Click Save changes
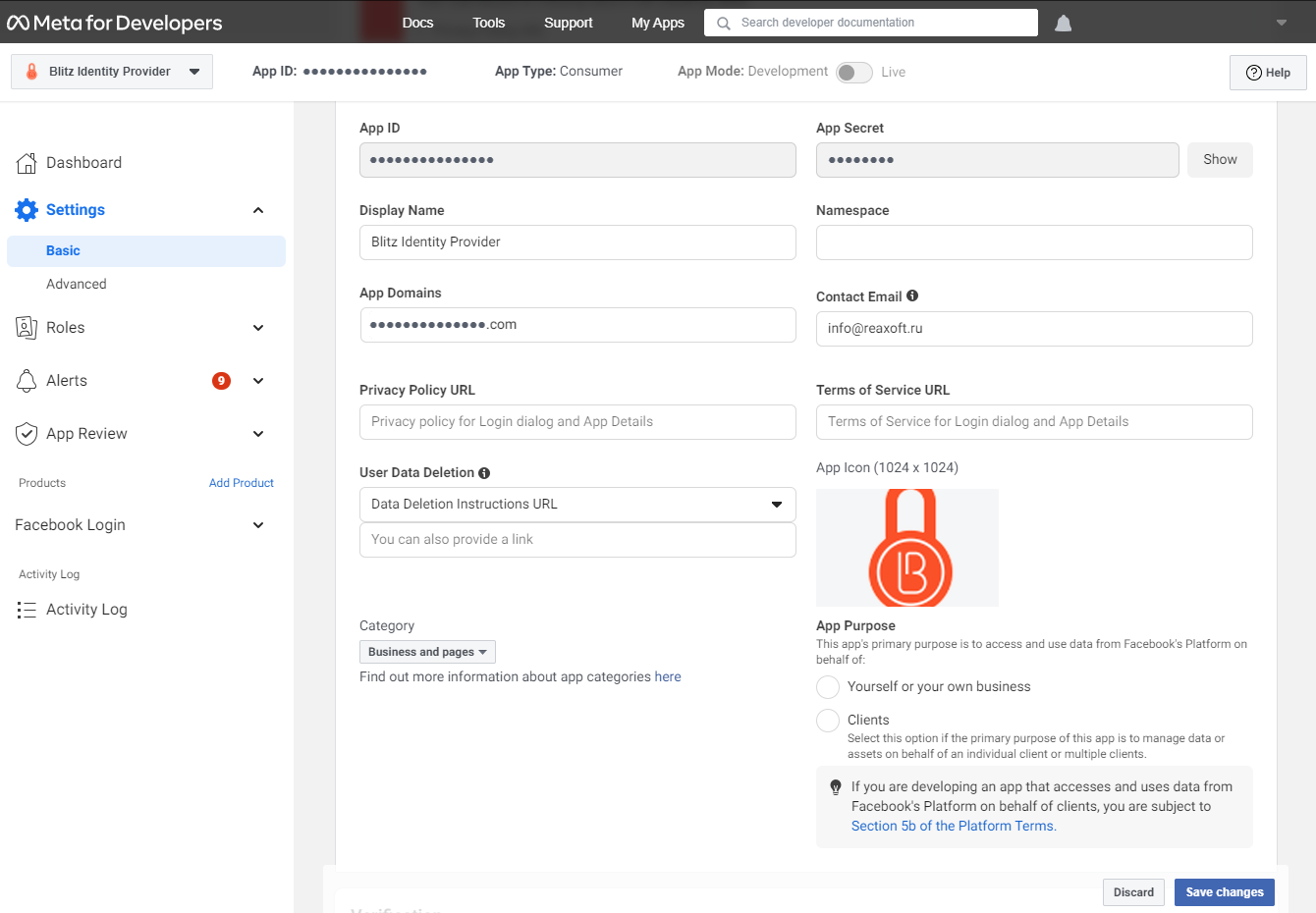This screenshot has height=913, width=1316. (1225, 892)
